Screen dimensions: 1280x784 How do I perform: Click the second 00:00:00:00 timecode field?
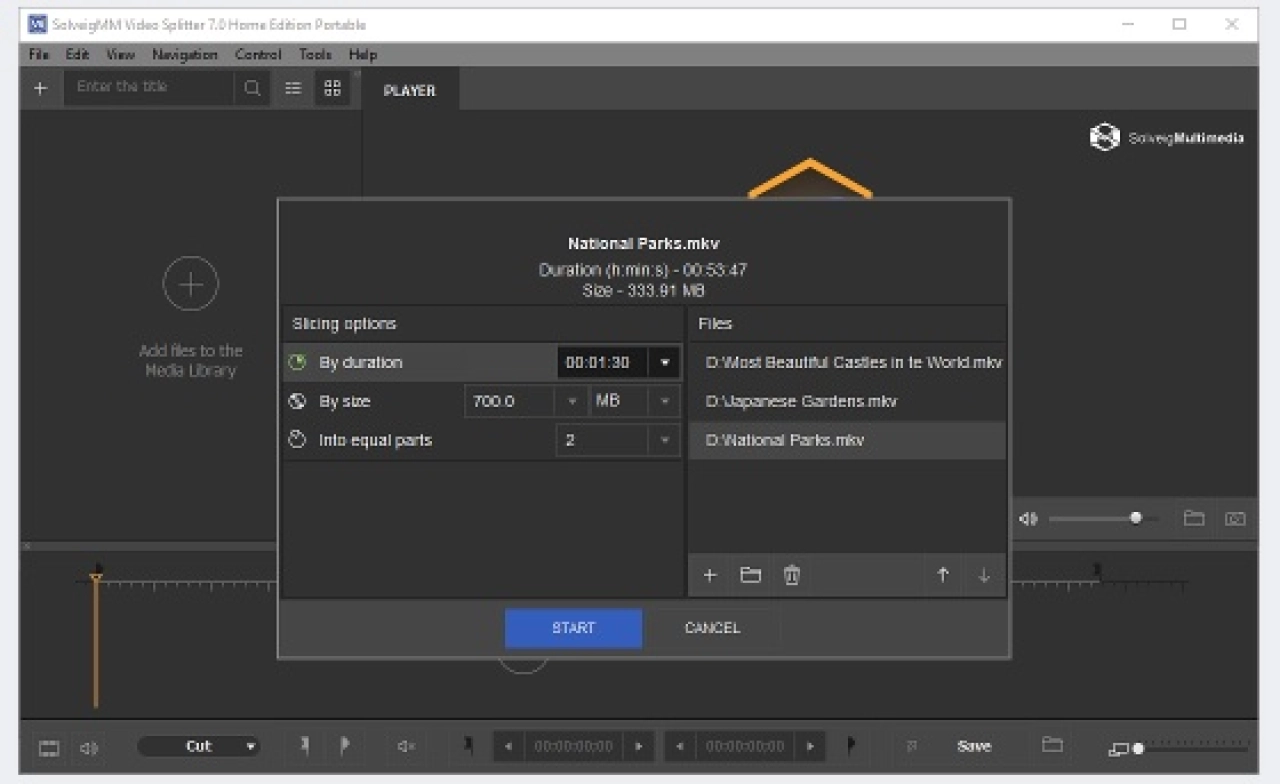745,746
